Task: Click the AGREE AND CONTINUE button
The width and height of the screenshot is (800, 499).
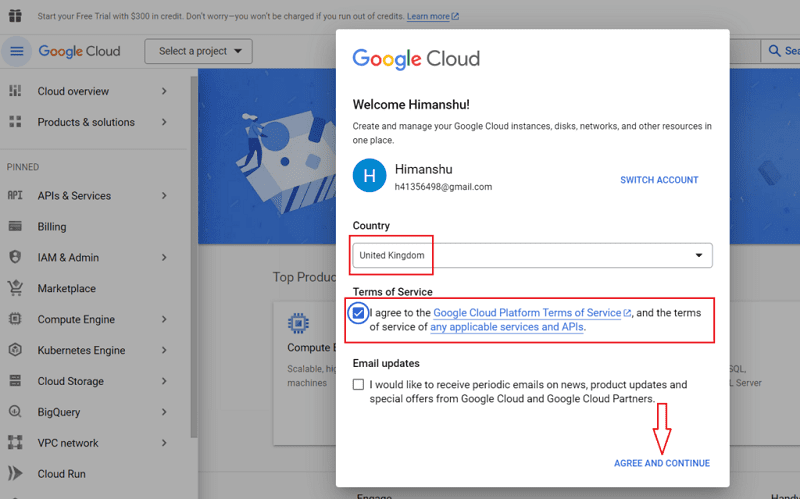Action: [x=662, y=463]
